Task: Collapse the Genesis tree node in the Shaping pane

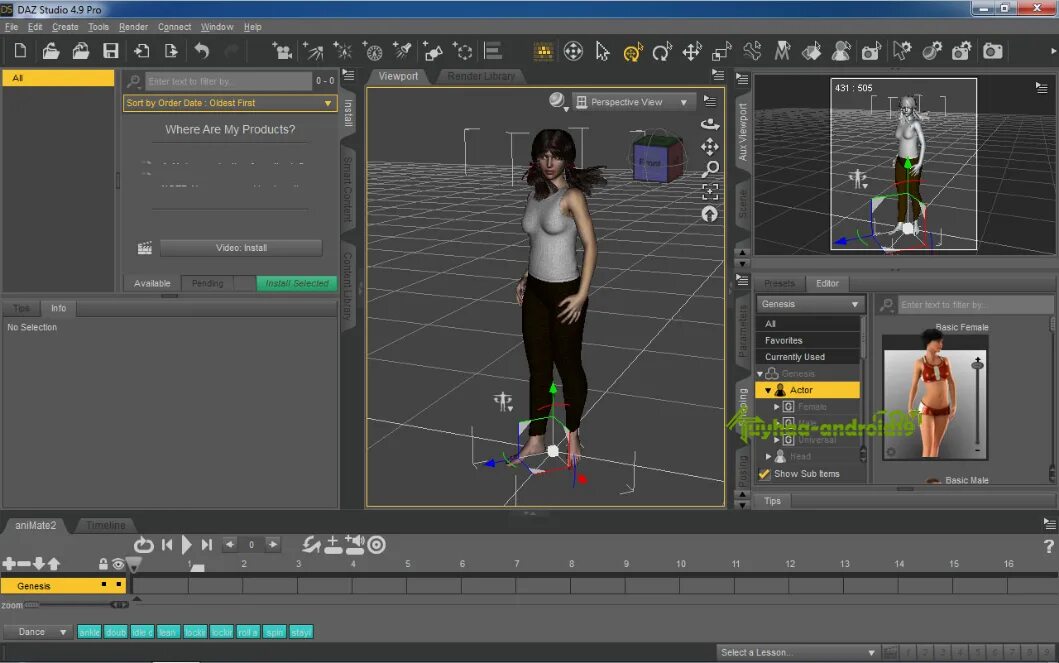Action: (760, 373)
